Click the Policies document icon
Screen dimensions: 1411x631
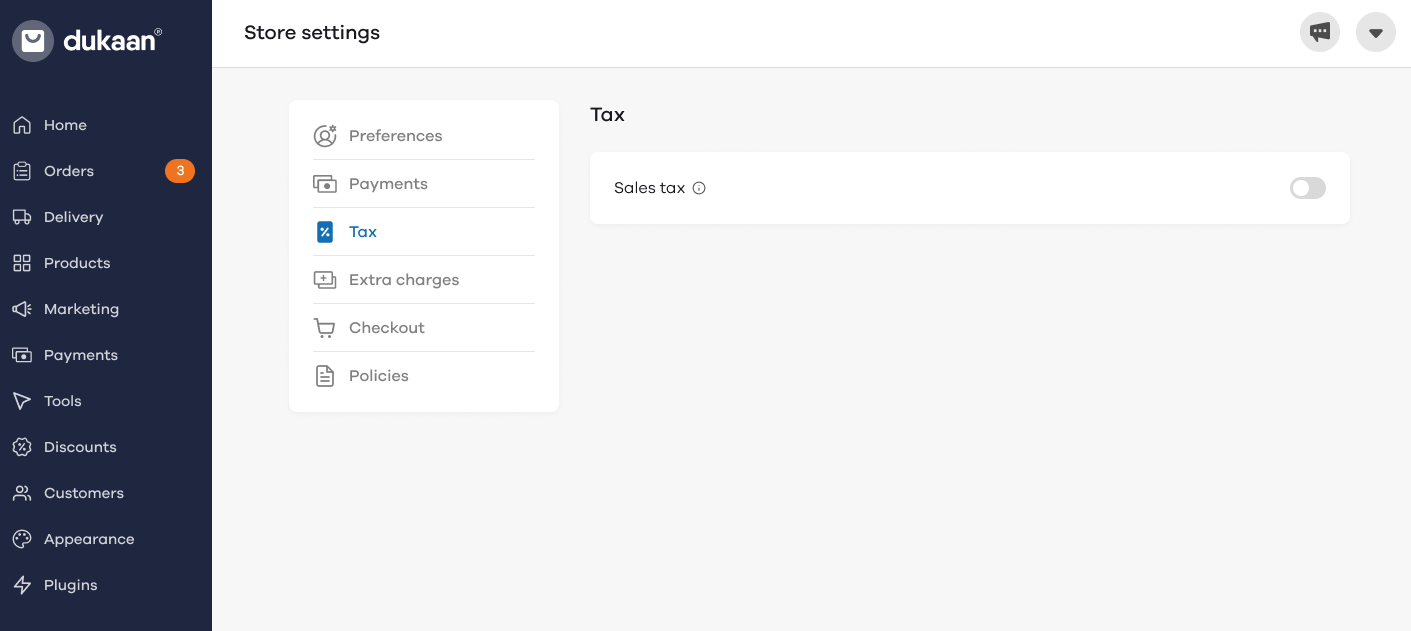coord(325,376)
